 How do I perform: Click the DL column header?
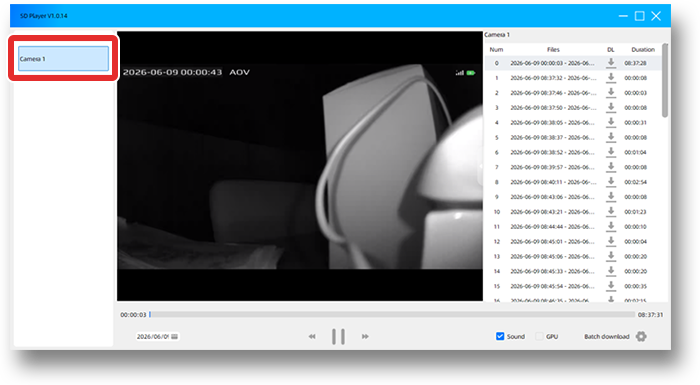click(611, 50)
